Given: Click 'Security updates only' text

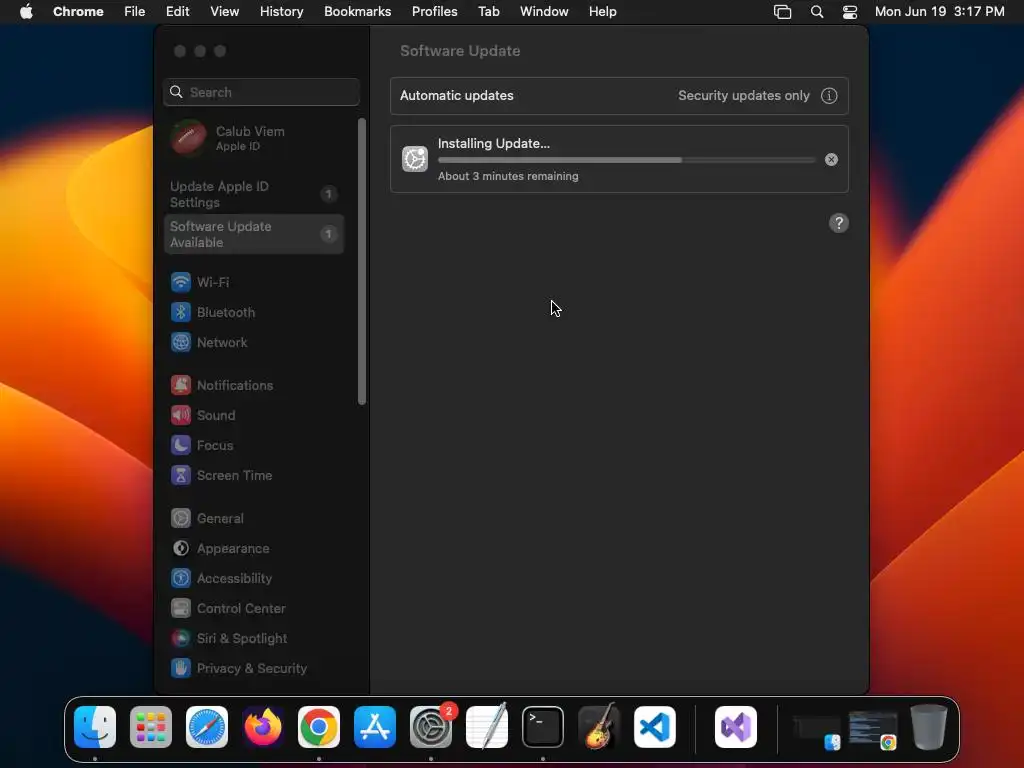Looking at the screenshot, I should coord(744,95).
